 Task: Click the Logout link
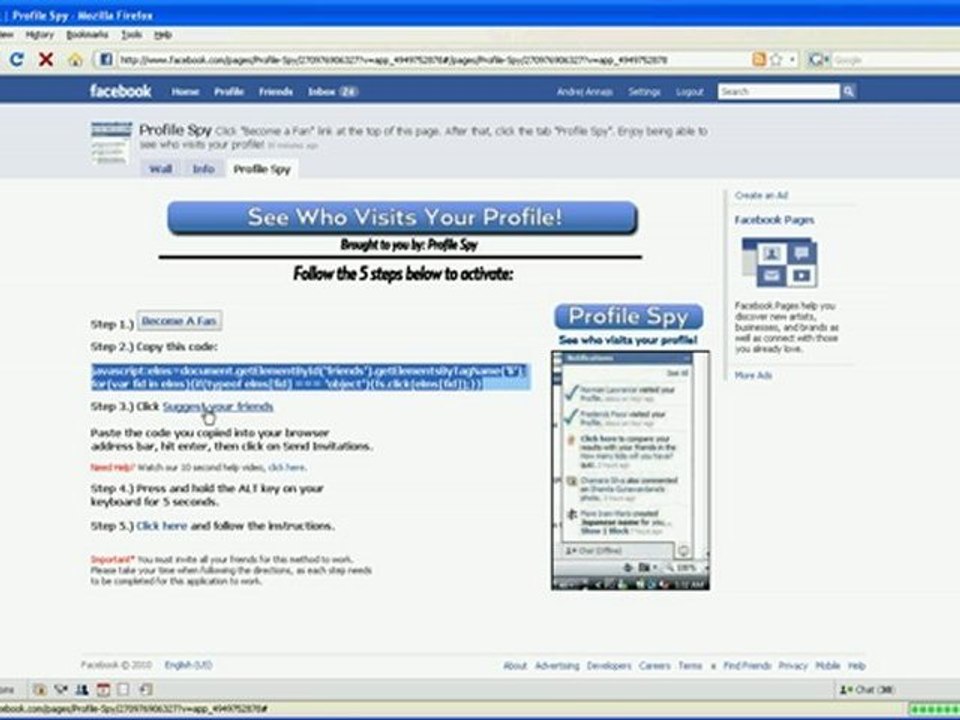[689, 92]
